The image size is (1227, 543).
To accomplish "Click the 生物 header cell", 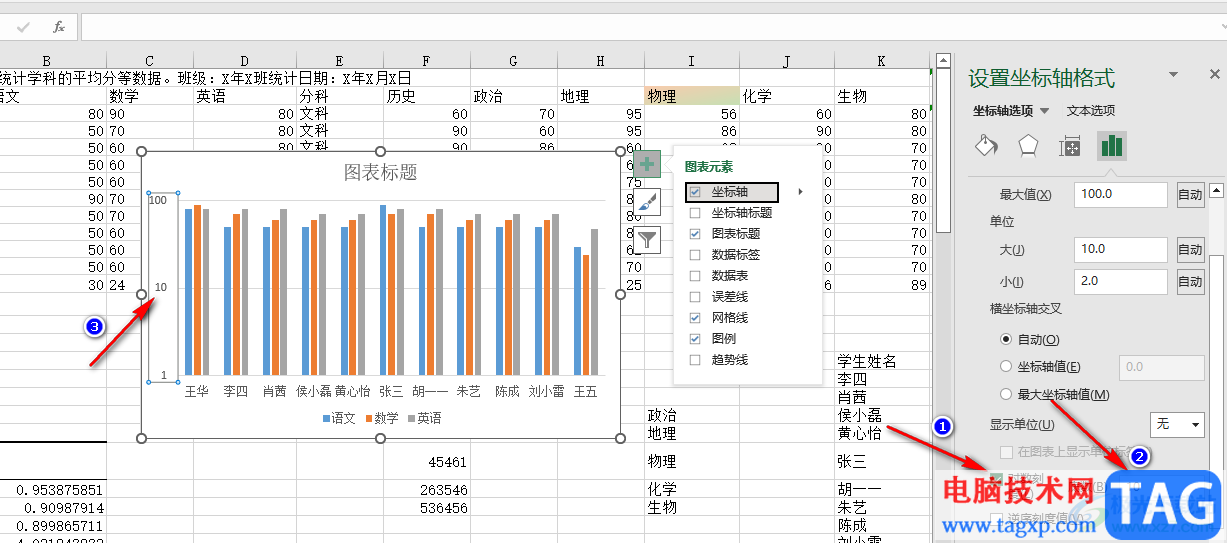I will [x=882, y=96].
